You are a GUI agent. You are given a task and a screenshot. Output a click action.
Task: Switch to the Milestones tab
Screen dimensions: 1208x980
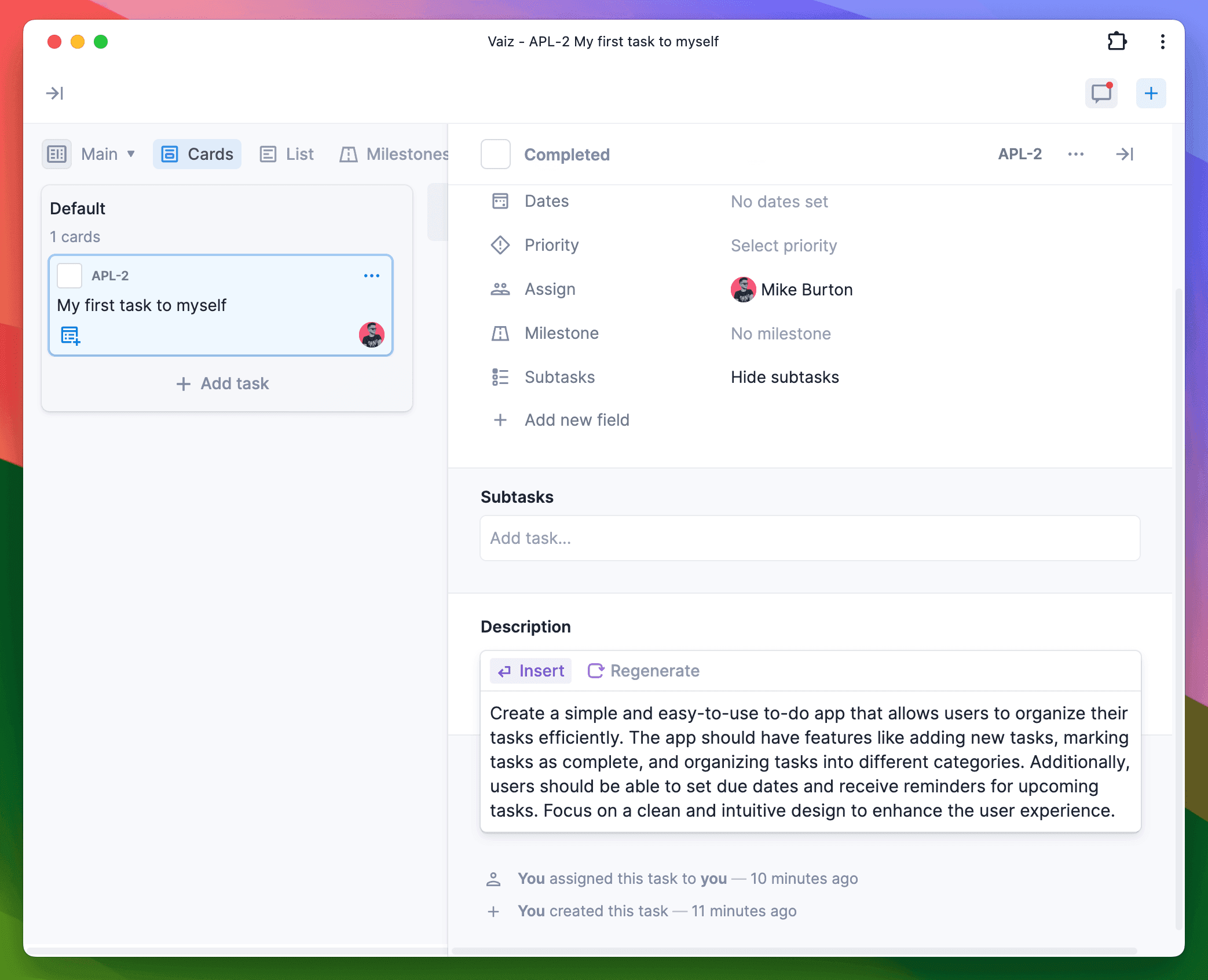(x=395, y=154)
